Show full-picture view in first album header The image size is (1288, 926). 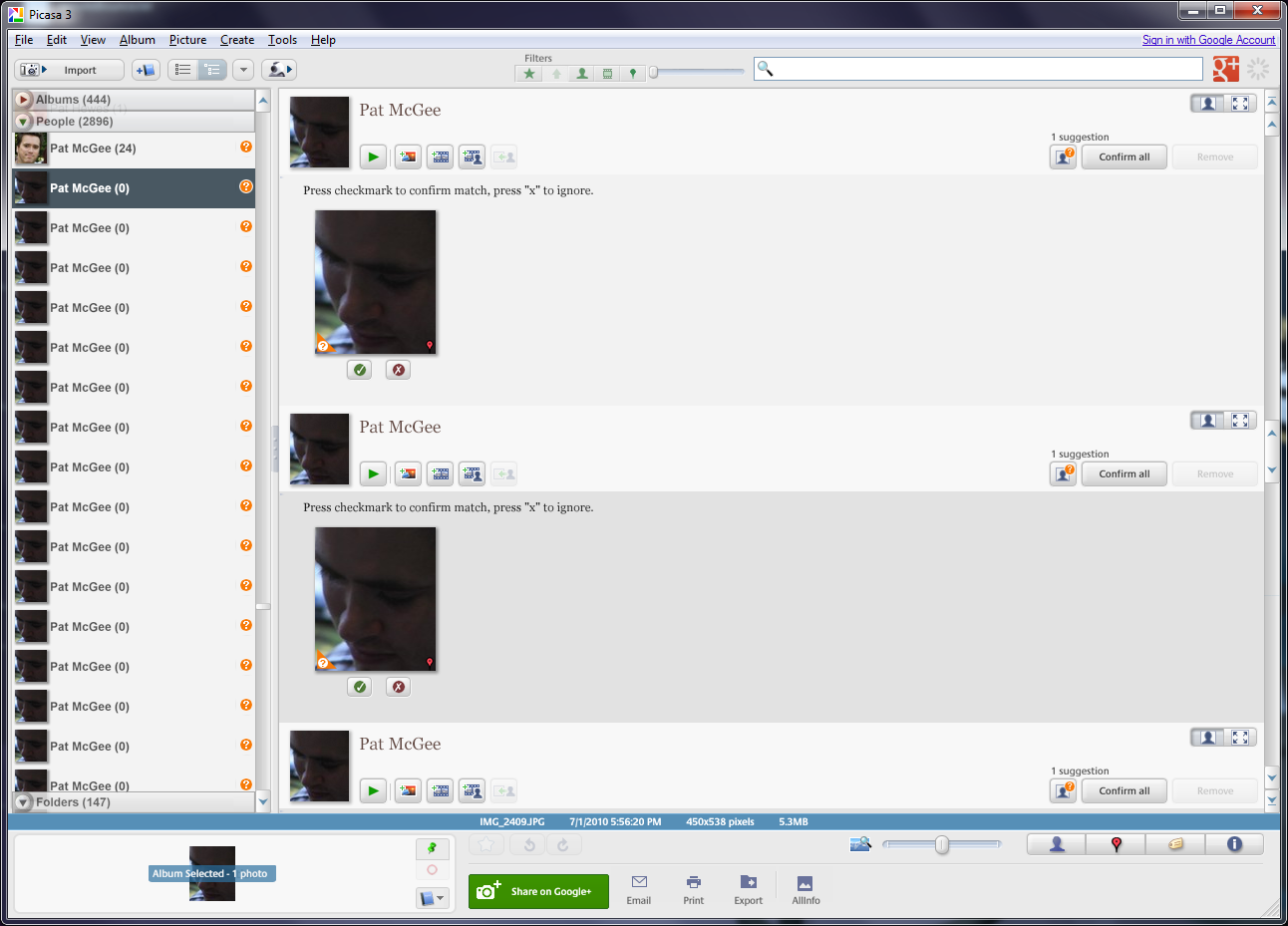coord(1240,104)
